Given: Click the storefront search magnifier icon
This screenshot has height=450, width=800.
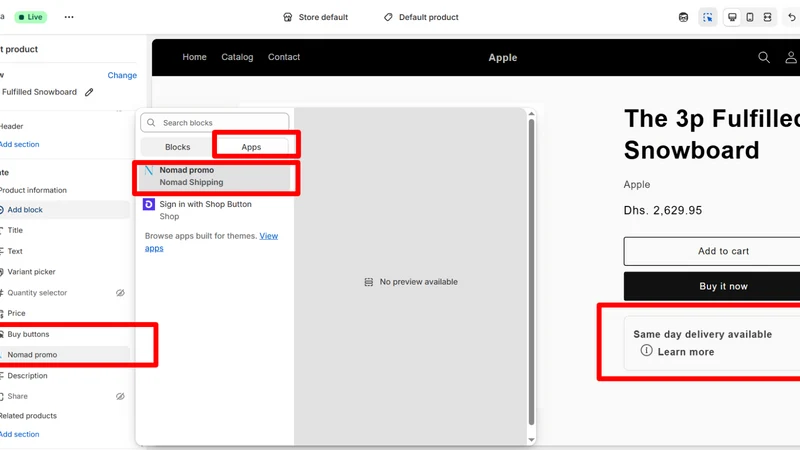Looking at the screenshot, I should (x=764, y=57).
